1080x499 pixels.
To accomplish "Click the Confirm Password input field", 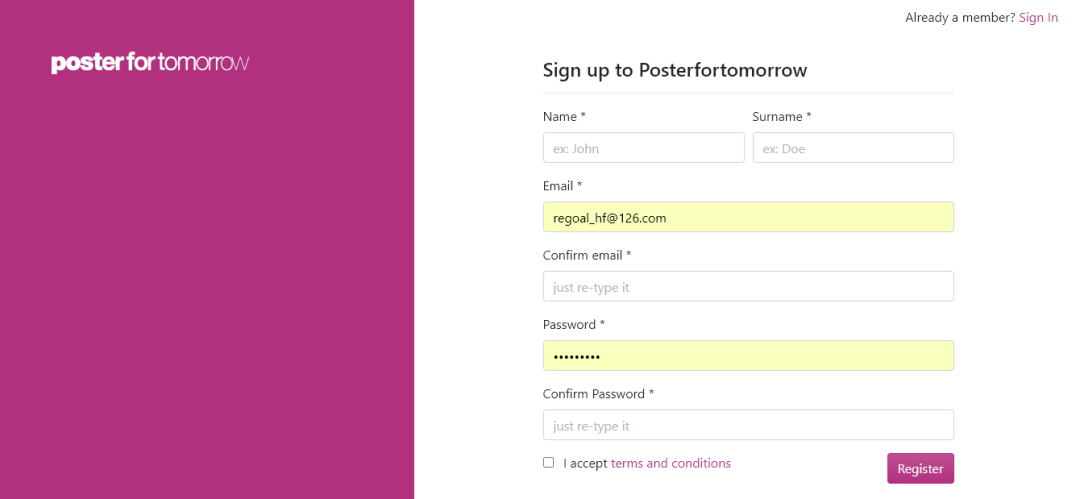I will tap(748, 426).
